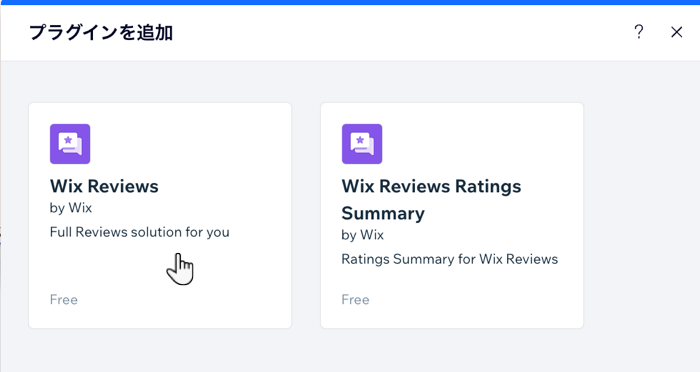Click the Wix Reviews Ratings Summary icon
This screenshot has width=700, height=372.
pos(362,144)
